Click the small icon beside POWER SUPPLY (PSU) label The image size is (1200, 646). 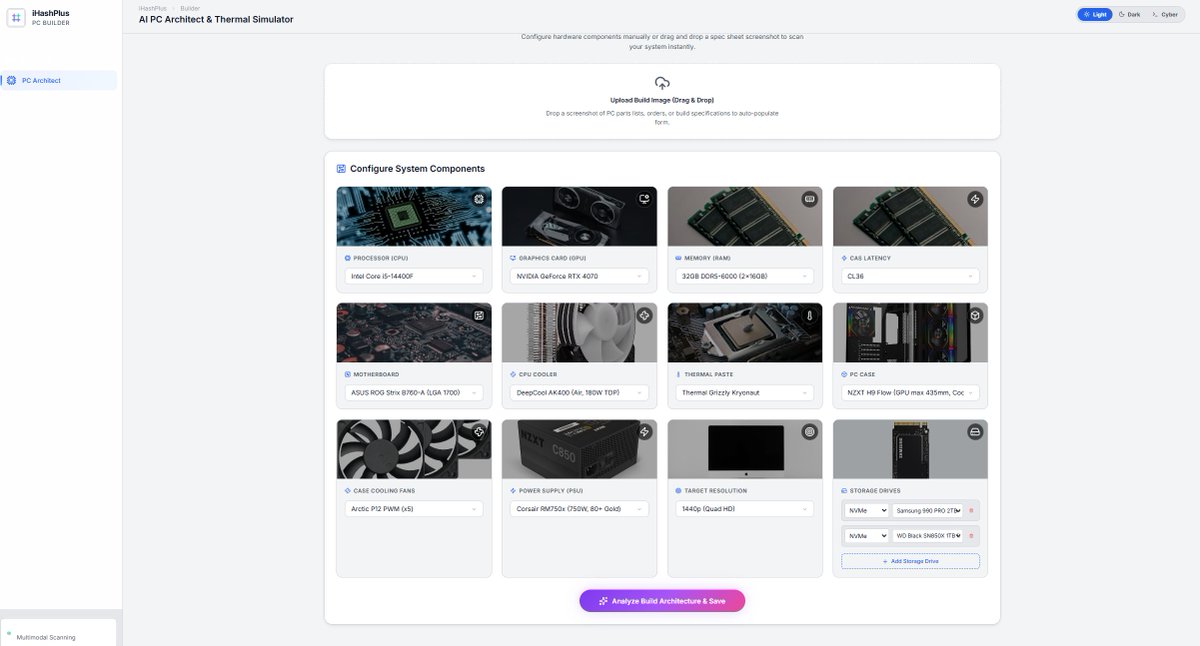click(x=512, y=491)
